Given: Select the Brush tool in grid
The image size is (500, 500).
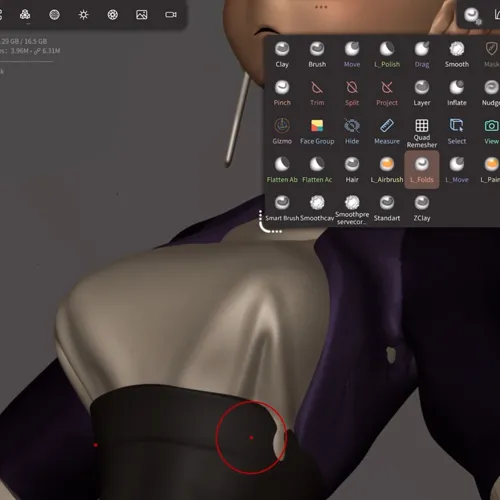Looking at the screenshot, I should click(x=317, y=55).
